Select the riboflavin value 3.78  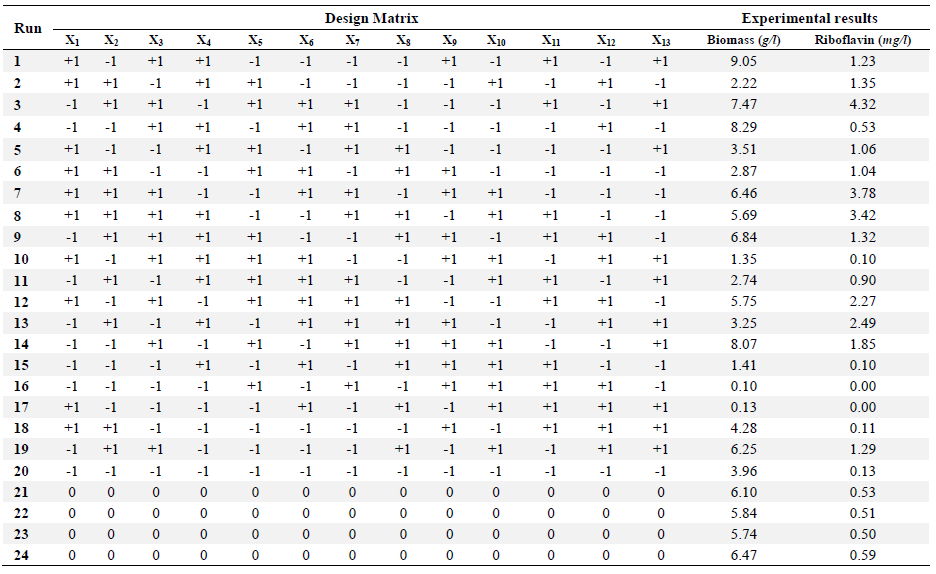click(863, 193)
